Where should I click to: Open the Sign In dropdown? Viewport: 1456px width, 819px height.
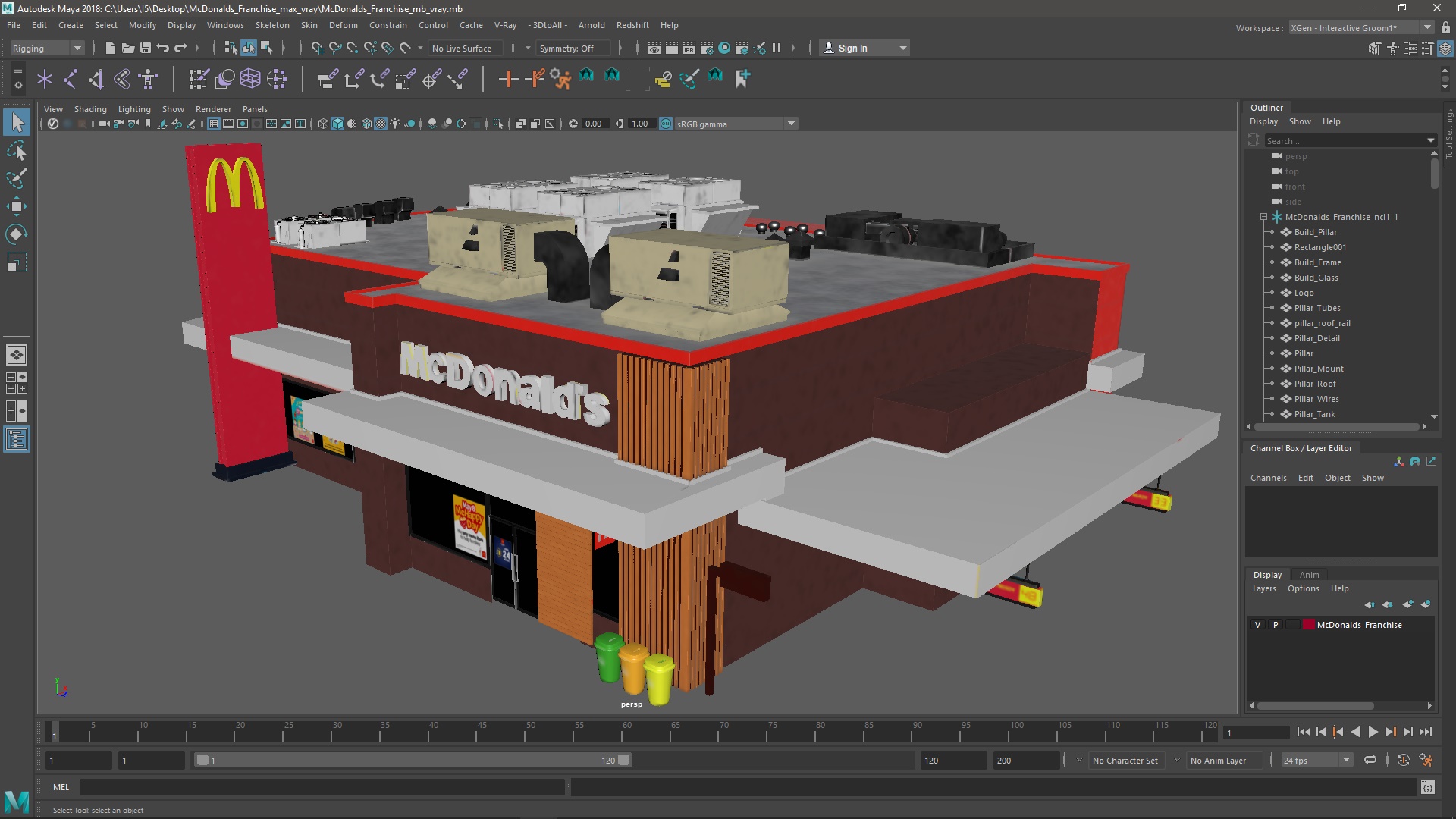tap(864, 48)
